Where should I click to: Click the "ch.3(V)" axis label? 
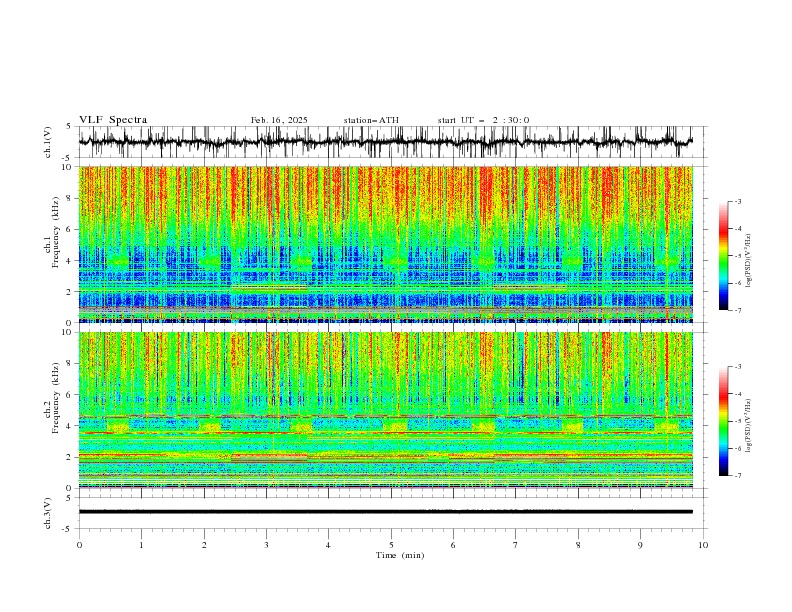[x=48, y=513]
